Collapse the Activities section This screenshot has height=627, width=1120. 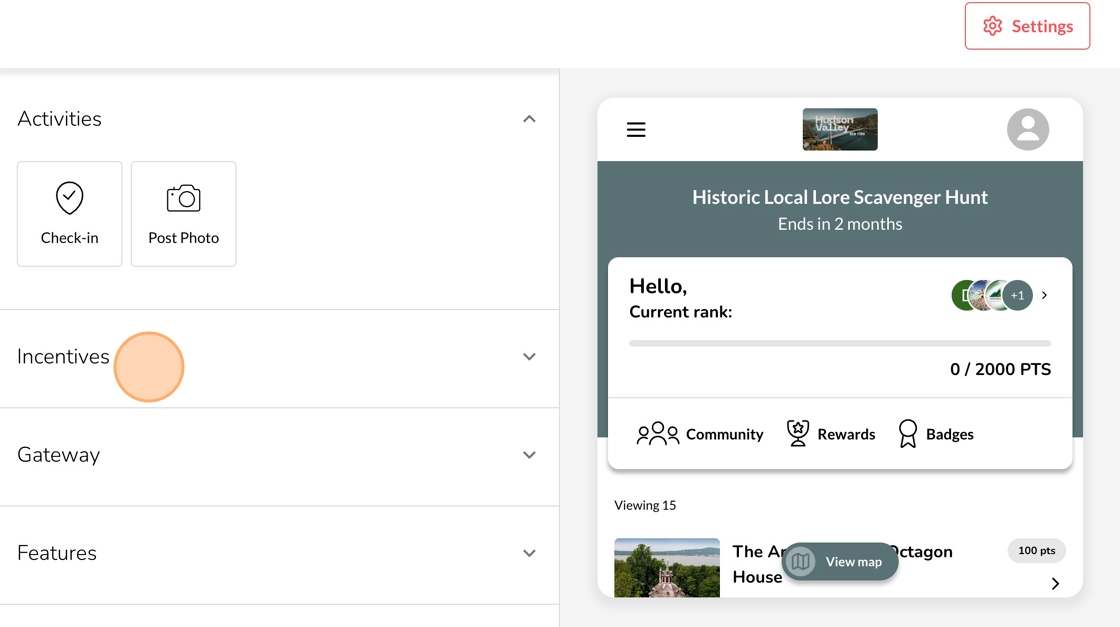click(529, 119)
